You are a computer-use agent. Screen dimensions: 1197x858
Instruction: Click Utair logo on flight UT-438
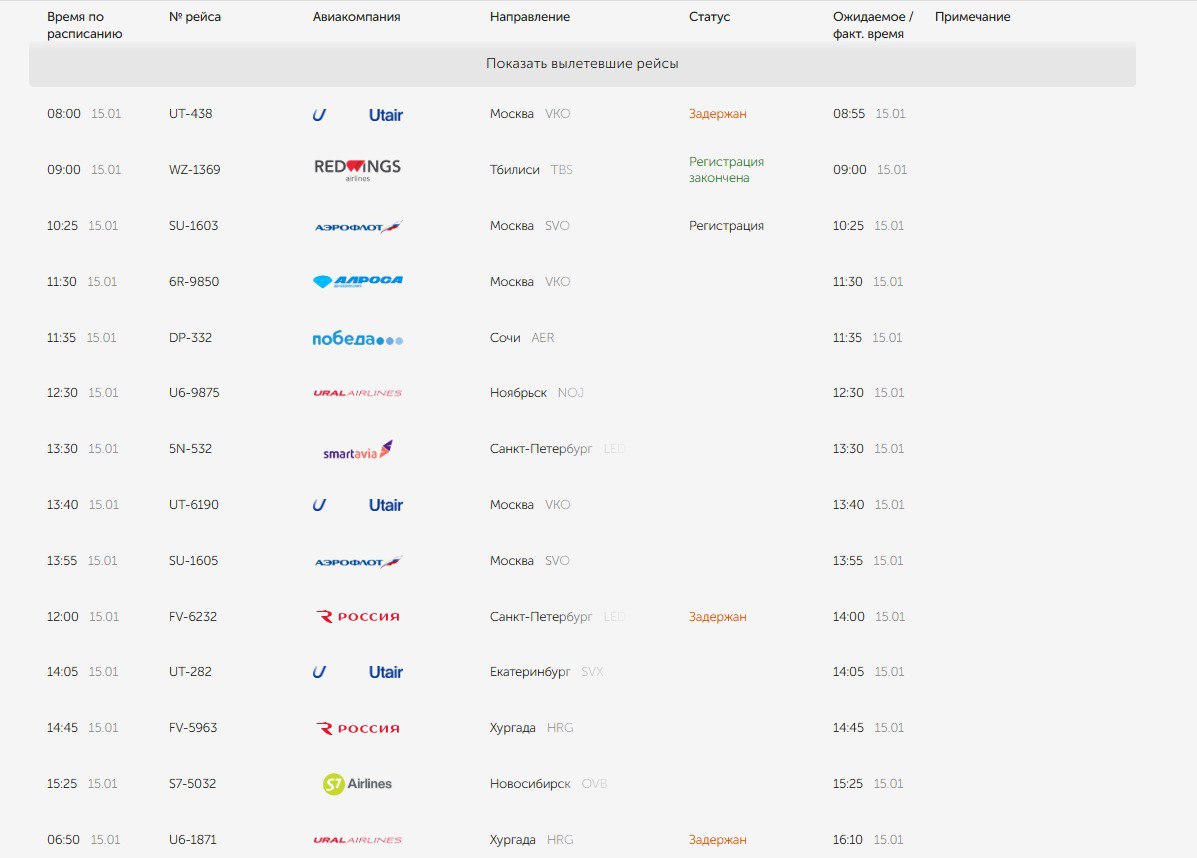(357, 115)
